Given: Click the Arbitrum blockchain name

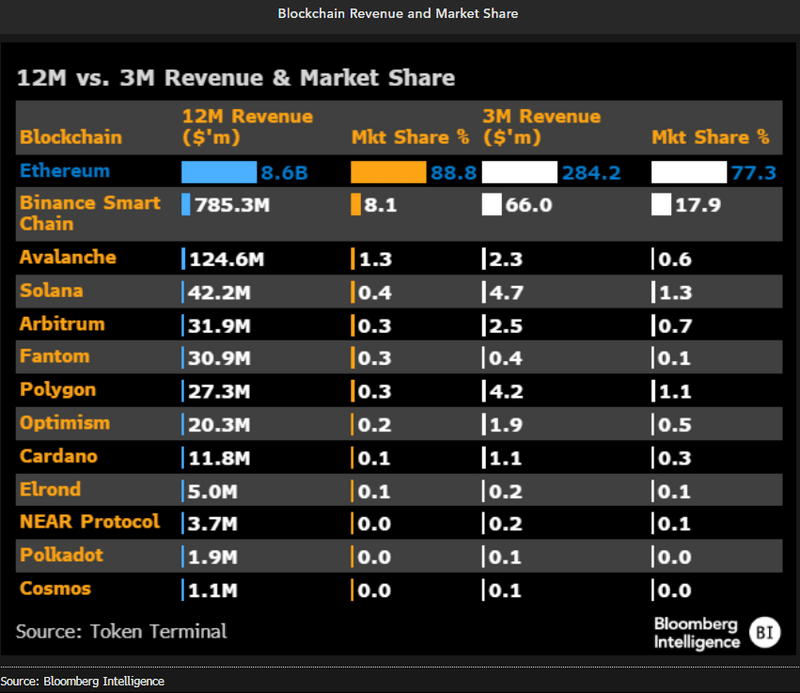Looking at the screenshot, I should [x=62, y=324].
